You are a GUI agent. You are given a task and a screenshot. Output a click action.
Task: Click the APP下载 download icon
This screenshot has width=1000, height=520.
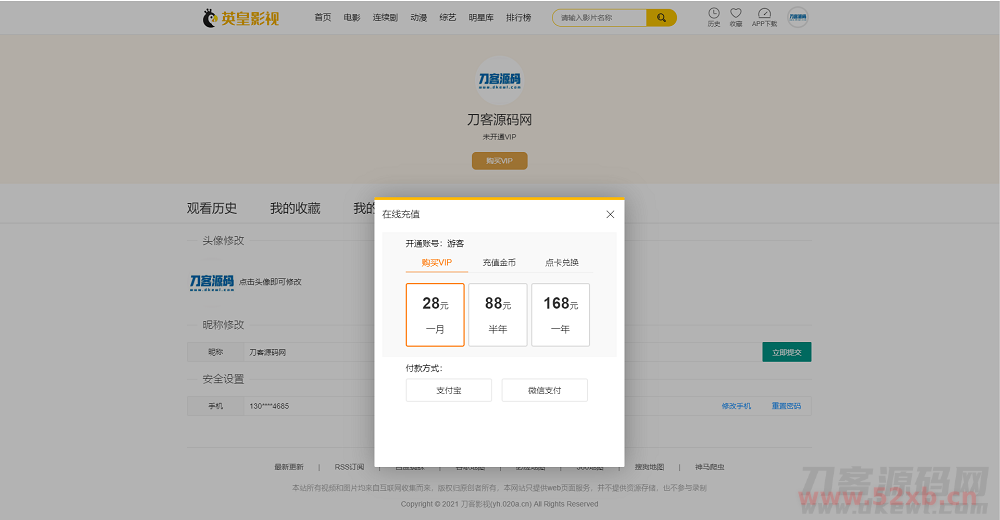[764, 14]
